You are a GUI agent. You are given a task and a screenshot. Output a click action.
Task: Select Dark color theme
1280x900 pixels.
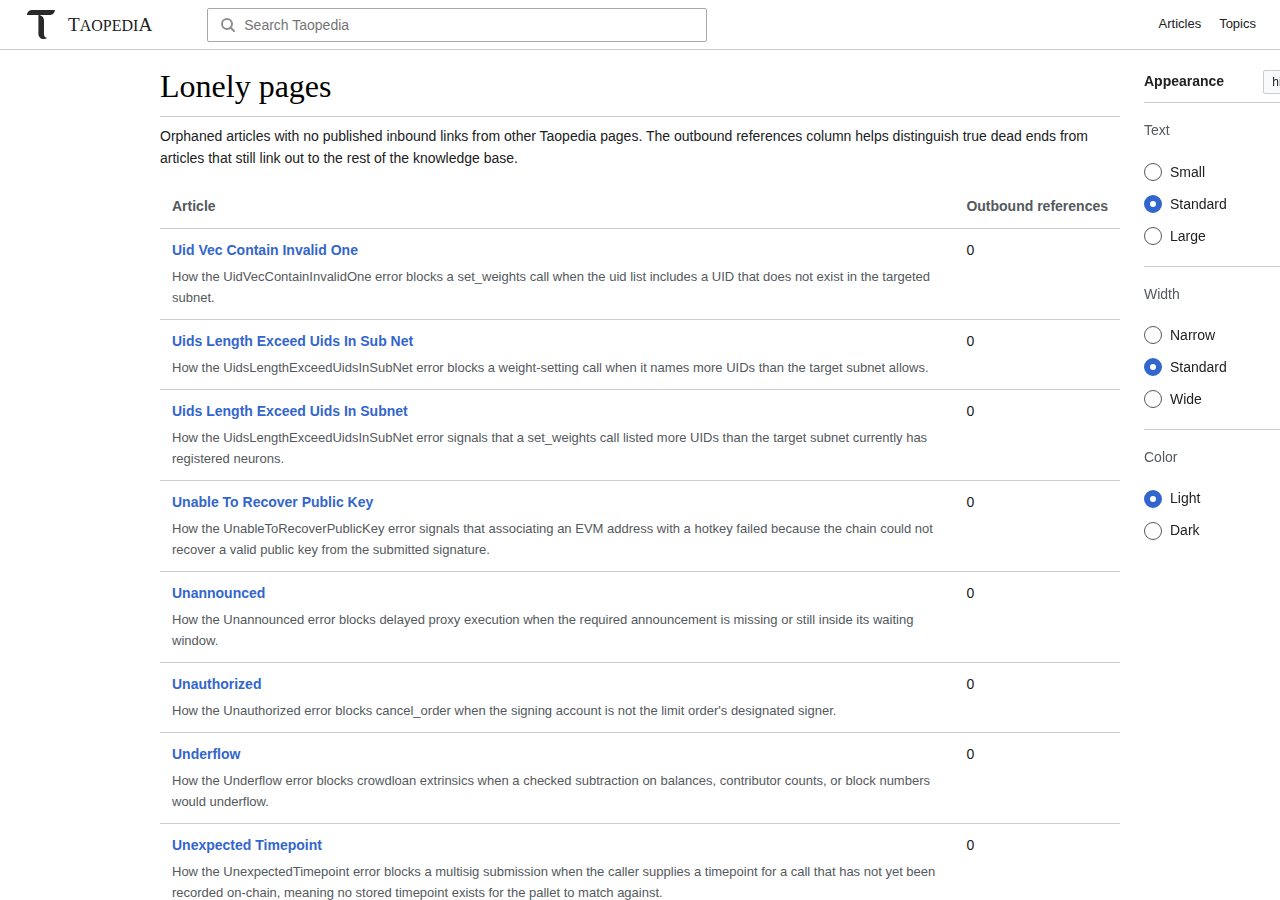(1153, 530)
